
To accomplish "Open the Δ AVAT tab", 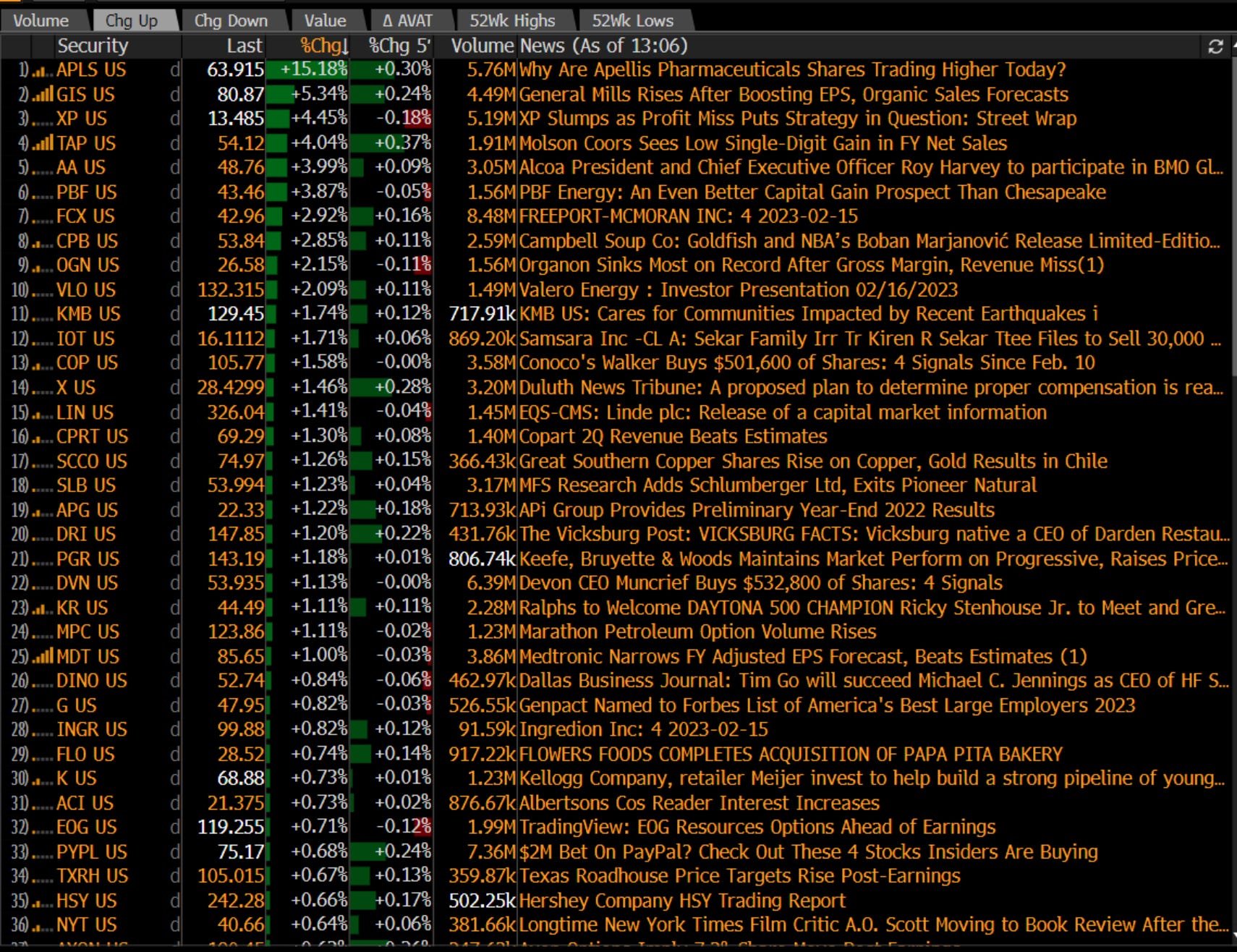I will [x=407, y=21].
